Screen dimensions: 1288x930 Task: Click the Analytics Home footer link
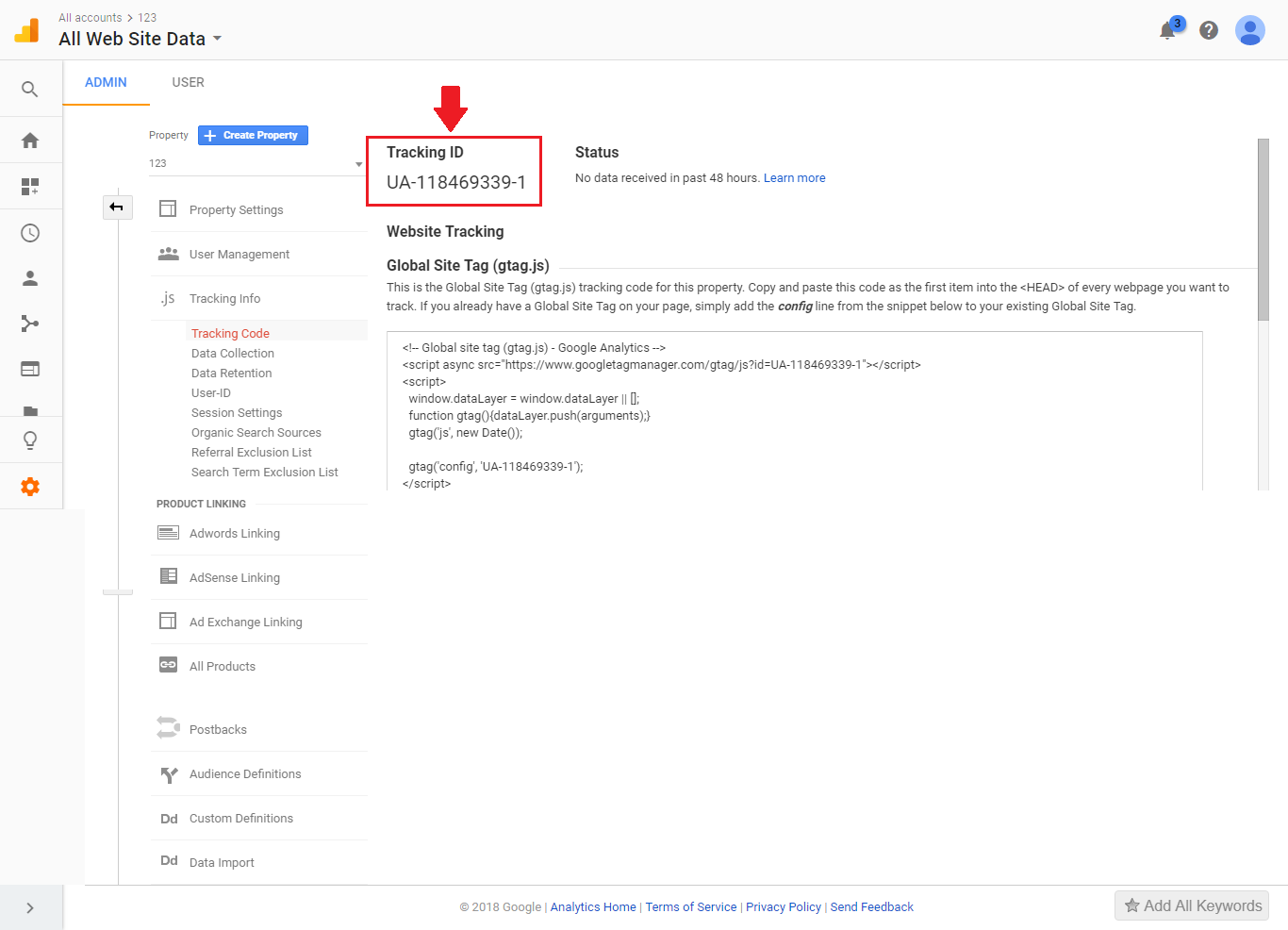tap(593, 906)
